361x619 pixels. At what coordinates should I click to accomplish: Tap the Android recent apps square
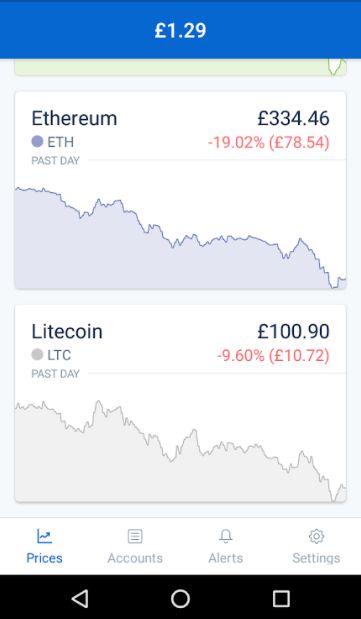pyautogui.click(x=281, y=598)
